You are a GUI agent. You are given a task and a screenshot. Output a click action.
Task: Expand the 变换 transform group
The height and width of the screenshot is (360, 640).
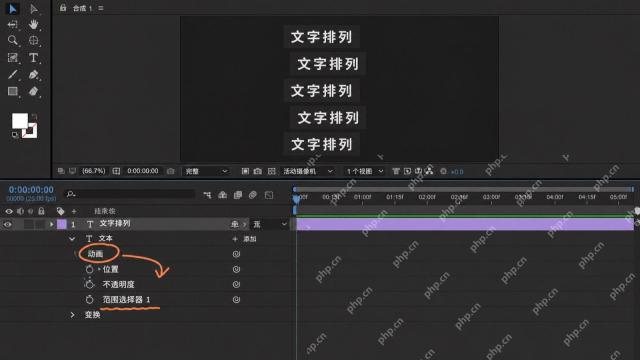pos(72,315)
